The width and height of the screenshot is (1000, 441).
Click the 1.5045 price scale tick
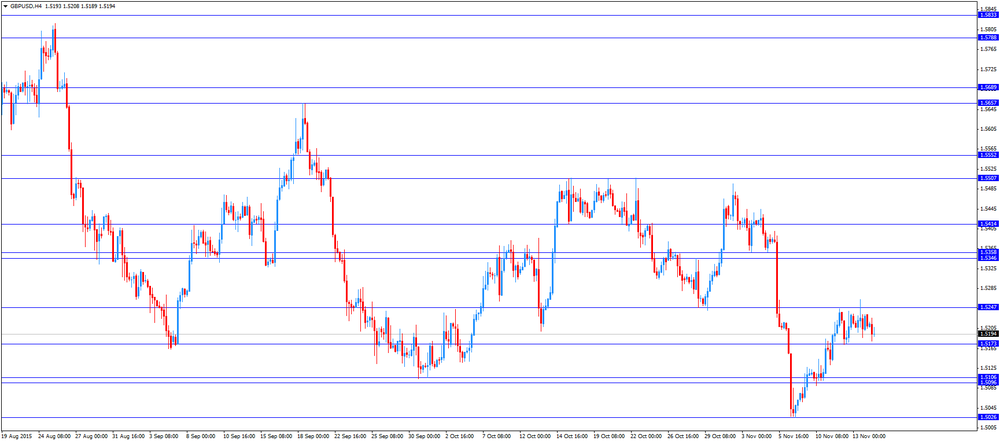pyautogui.click(x=987, y=408)
